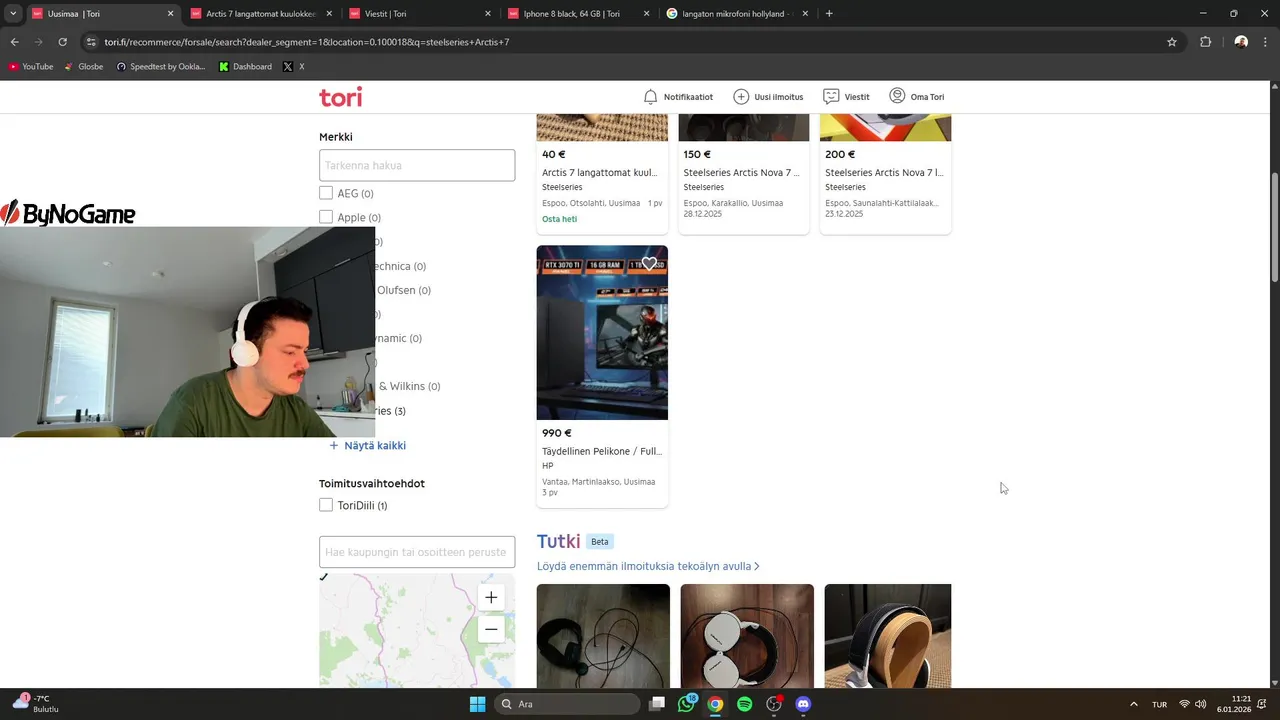1280x720 pixels.
Task: Open Oma Tori profile icon
Action: (897, 96)
